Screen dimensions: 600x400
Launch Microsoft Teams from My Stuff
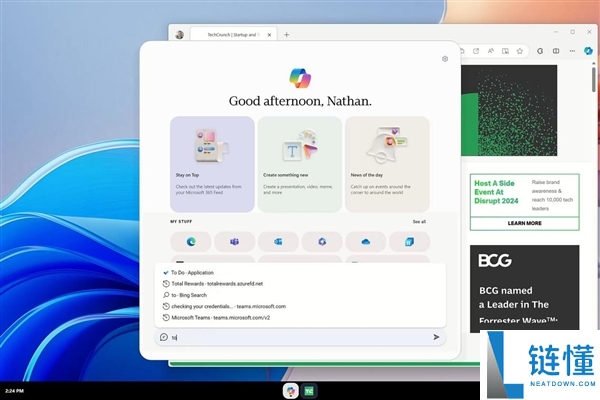[234, 242]
